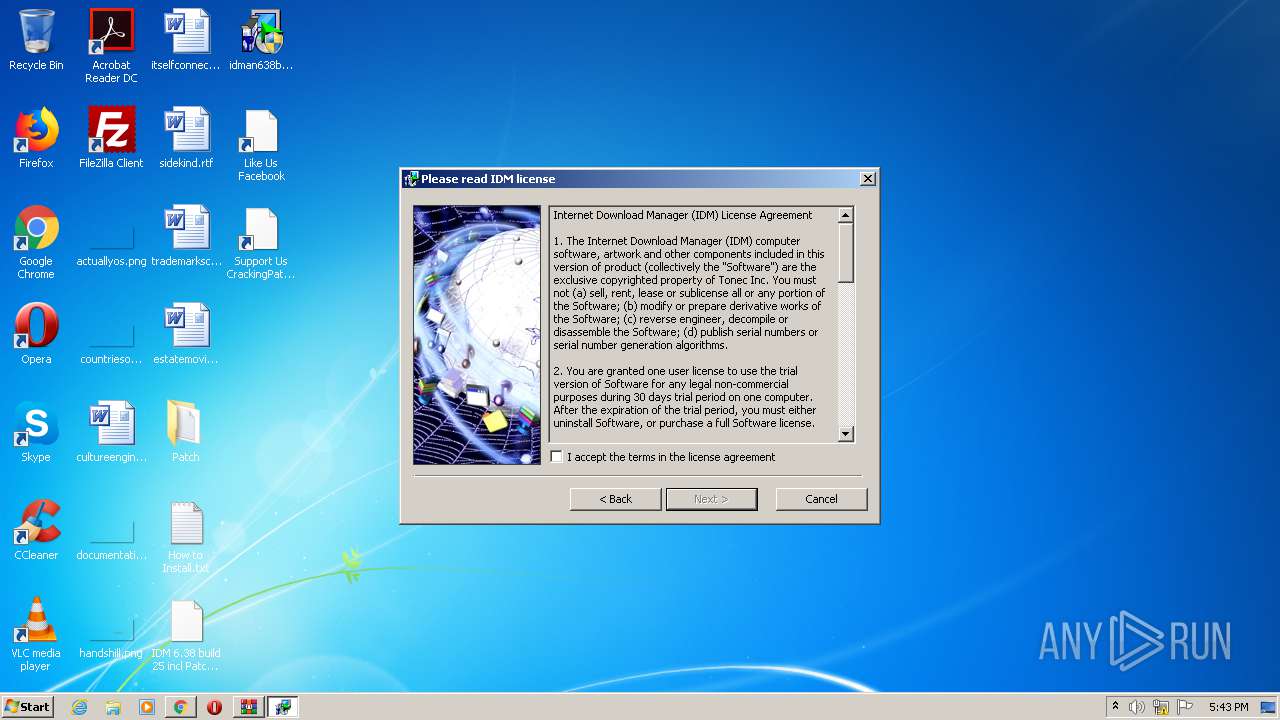Select the CCleaner desktop shortcut
This screenshot has width=1280, height=720.
tap(36, 531)
